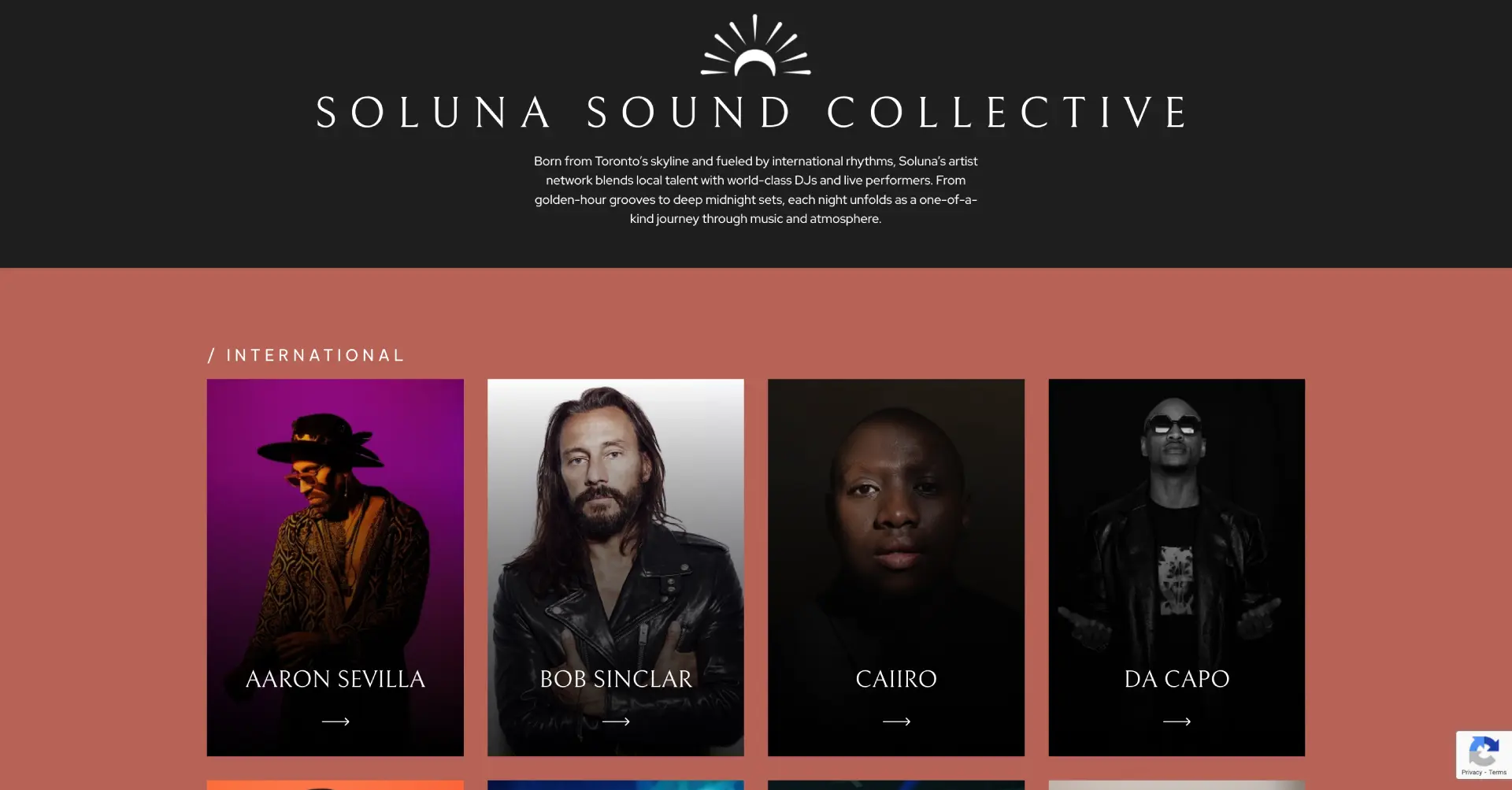This screenshot has height=790, width=1512.
Task: Click the reCAPTCHA badge icon
Action: [x=1484, y=751]
